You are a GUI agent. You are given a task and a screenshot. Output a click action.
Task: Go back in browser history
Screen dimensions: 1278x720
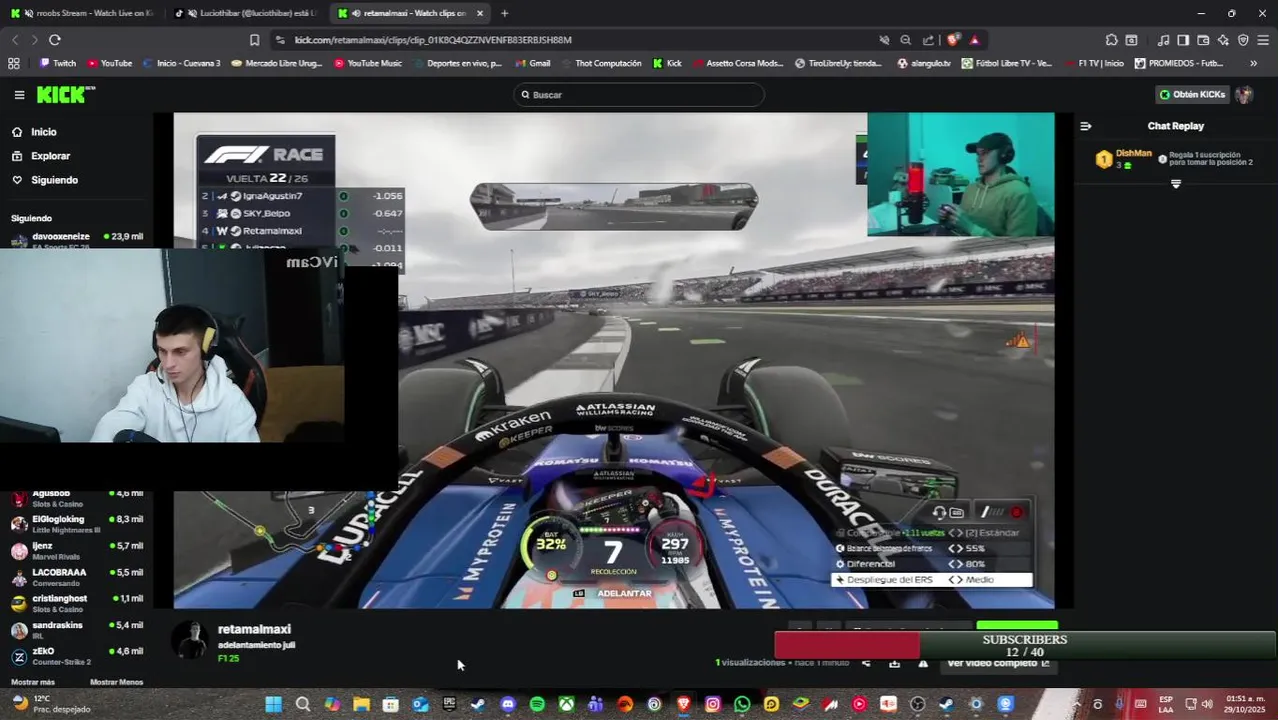15,40
